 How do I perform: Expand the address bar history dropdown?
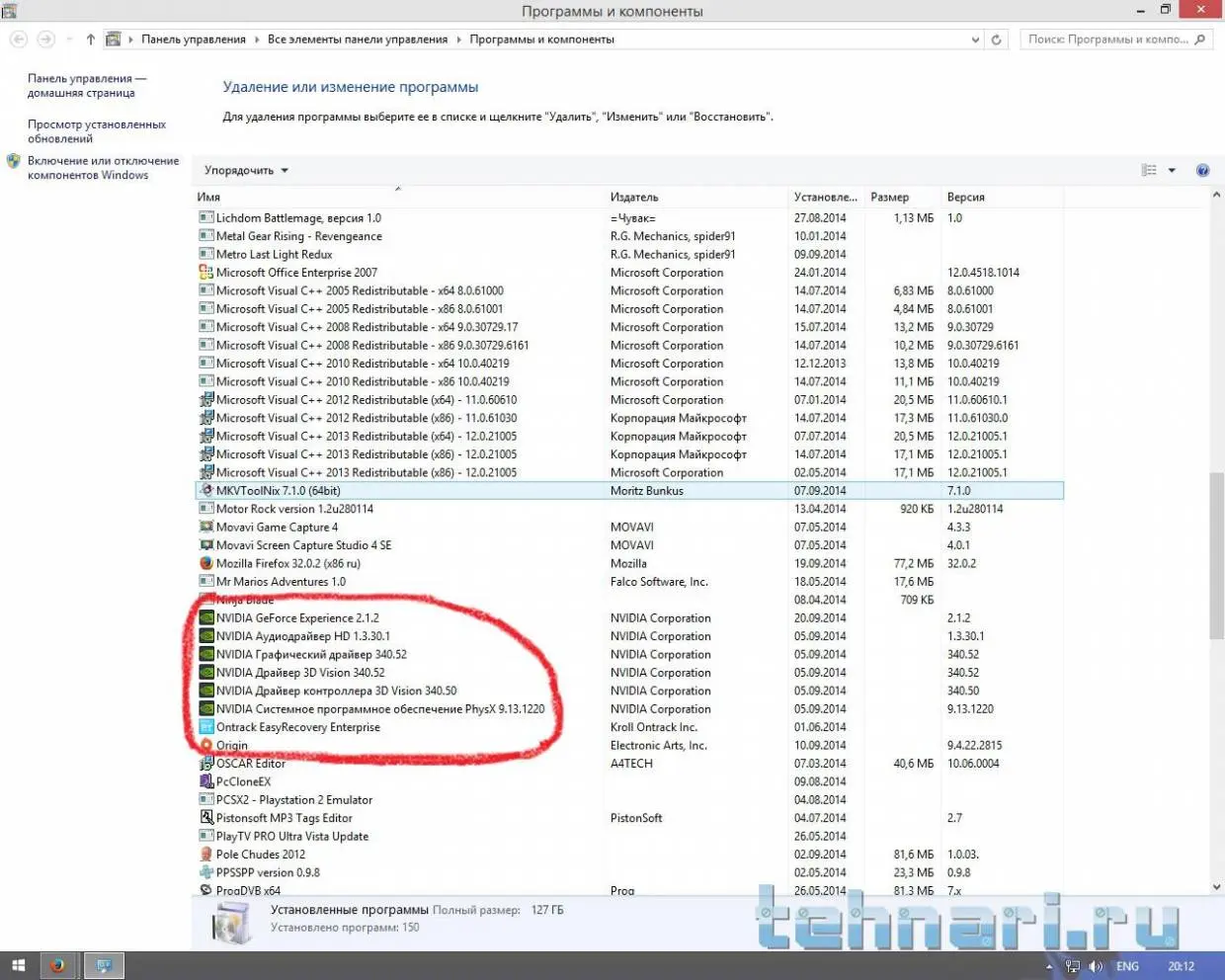(975, 40)
